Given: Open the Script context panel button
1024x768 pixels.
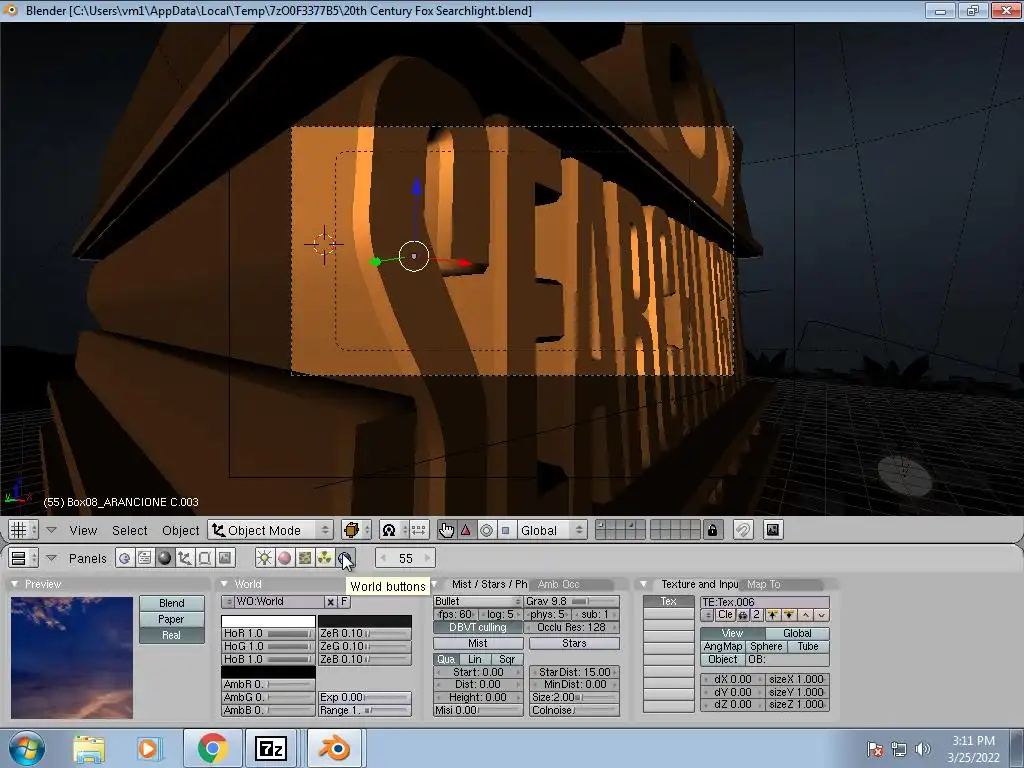Looking at the screenshot, I should 144,558.
